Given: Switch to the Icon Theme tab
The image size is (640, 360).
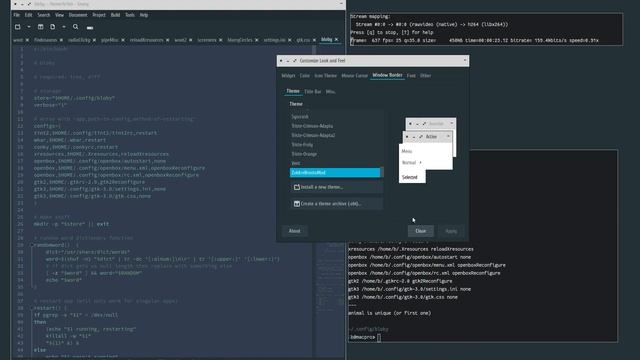Looking at the screenshot, I should tap(325, 76).
